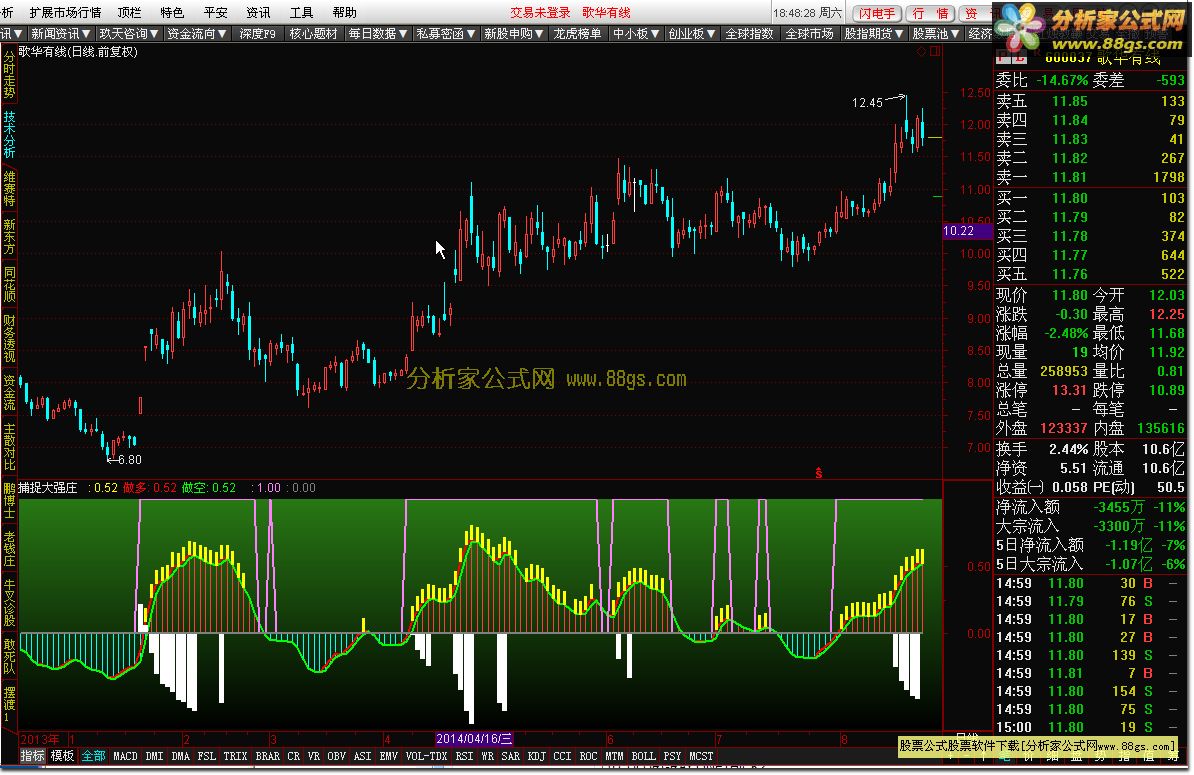This screenshot has height=775, width=1194.
Task: Open the 股票池 dropdown
Action: click(x=935, y=33)
